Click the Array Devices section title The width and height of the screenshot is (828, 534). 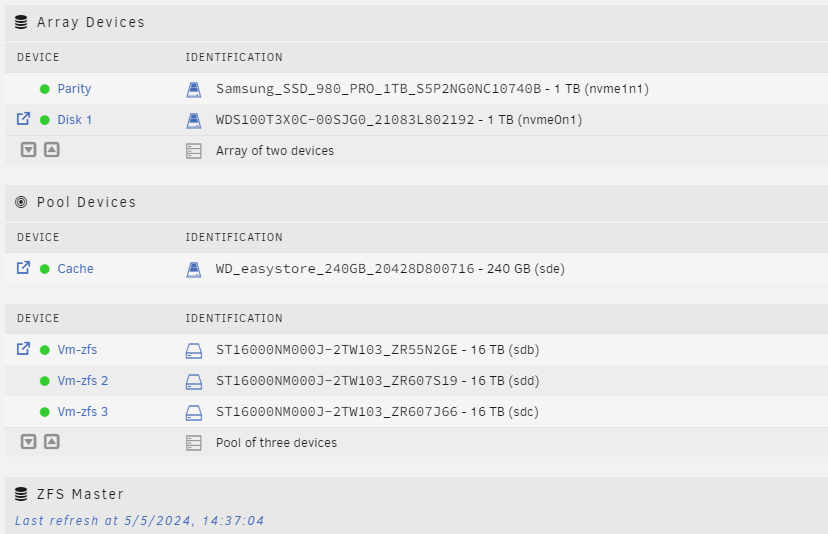(x=91, y=22)
